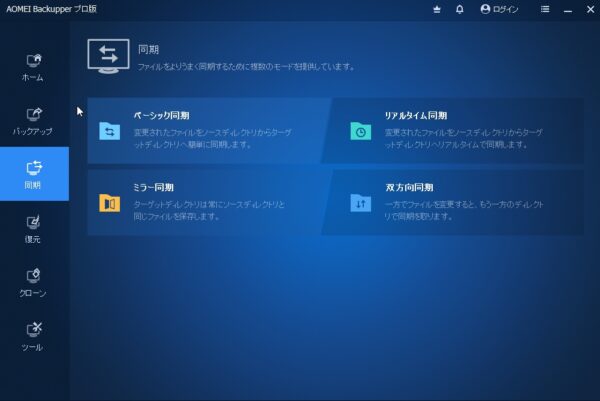Choose ミラー同期 title
This screenshot has width=600, height=401.
[x=153, y=187]
